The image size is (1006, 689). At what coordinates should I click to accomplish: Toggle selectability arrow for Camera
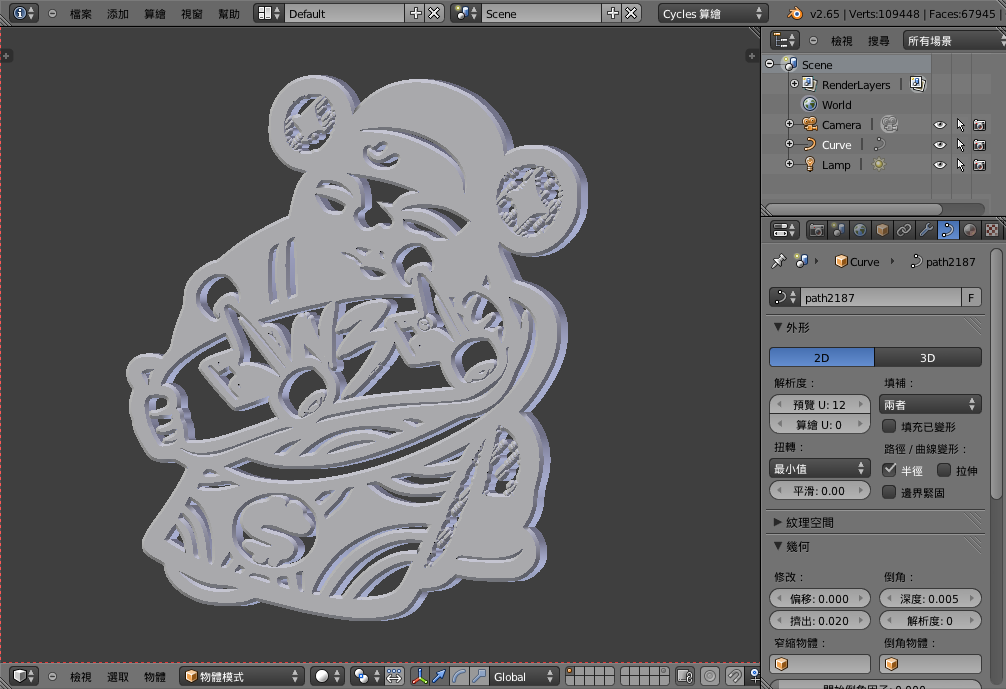(x=960, y=125)
